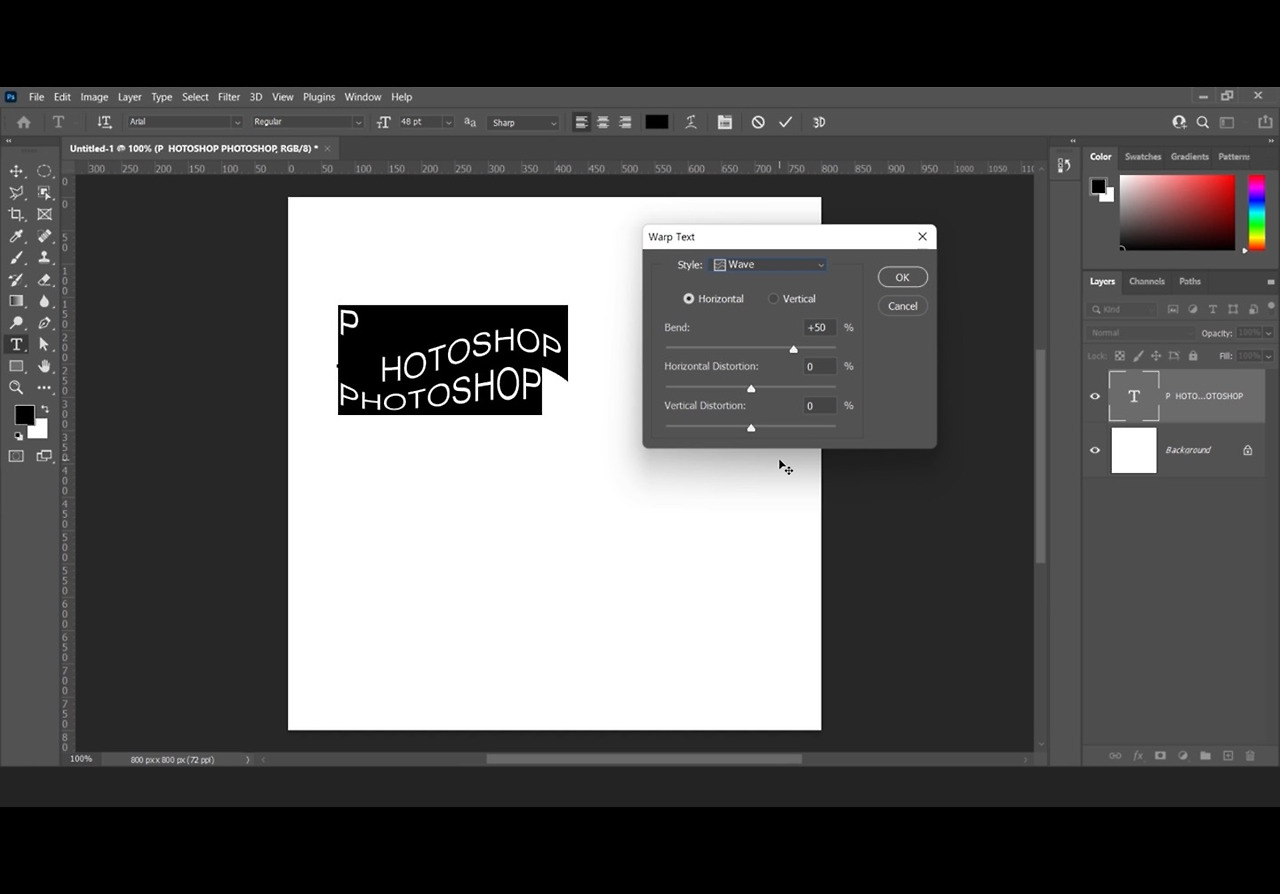Click the Horizontal Distortion slider handle

(x=751, y=388)
